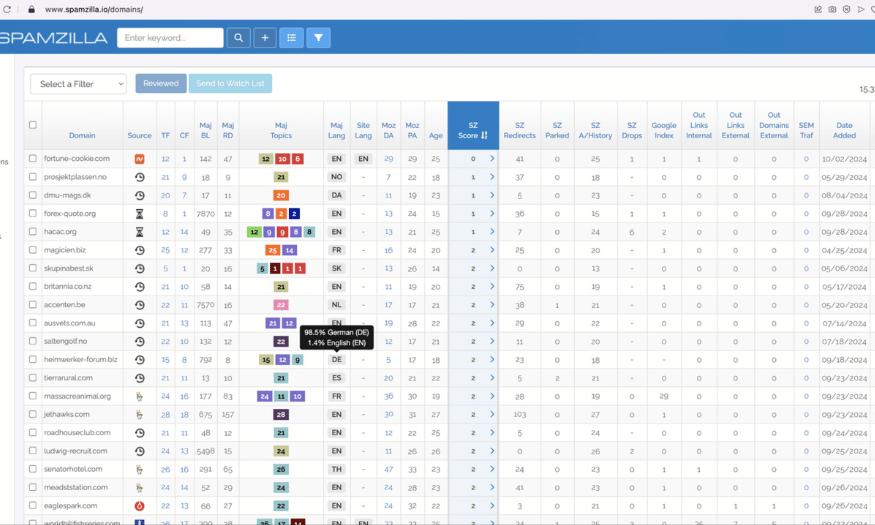Sort by SZ Redirects column header

[520, 131]
